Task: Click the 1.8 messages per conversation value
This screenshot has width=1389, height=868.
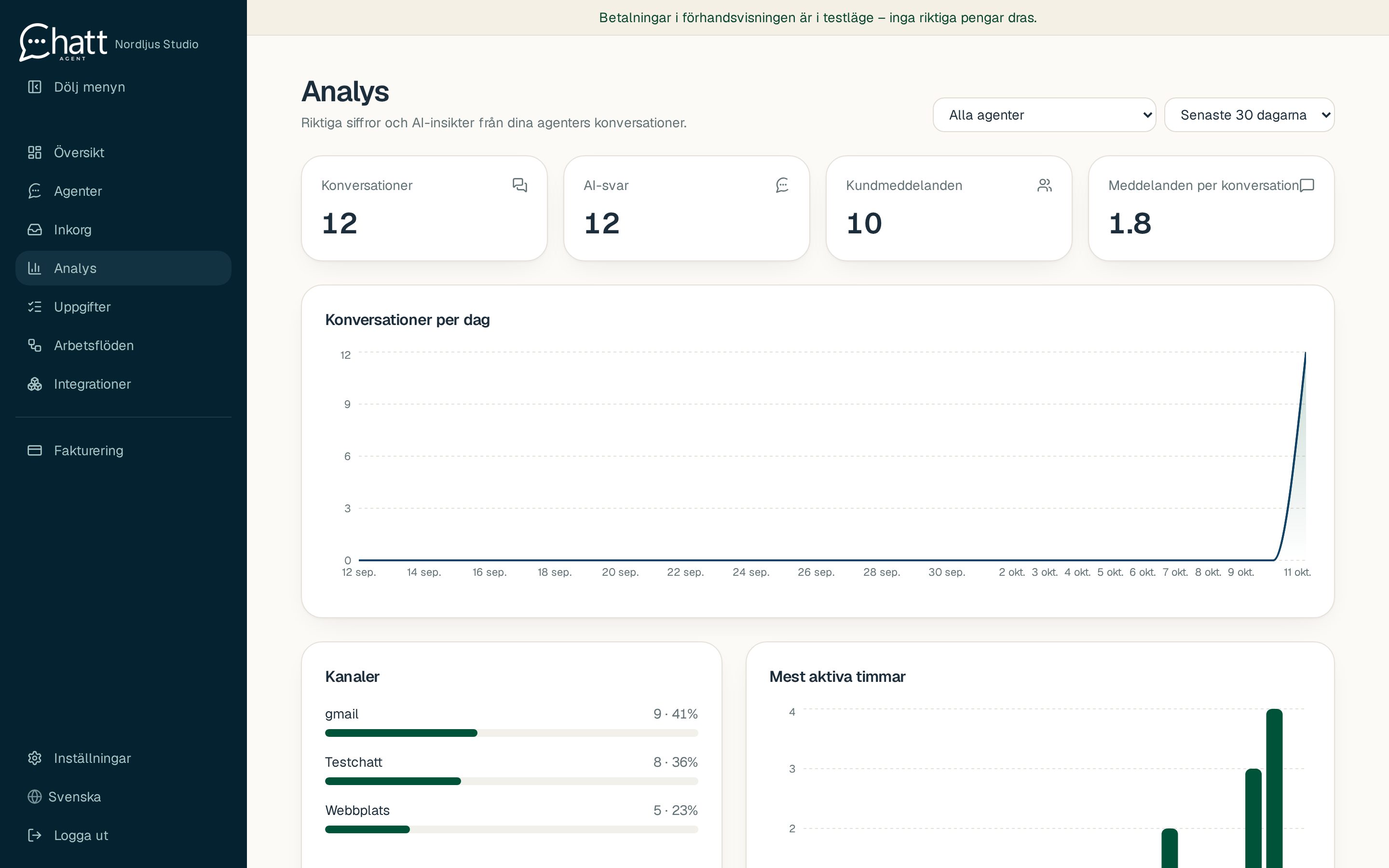Action: (x=1130, y=223)
